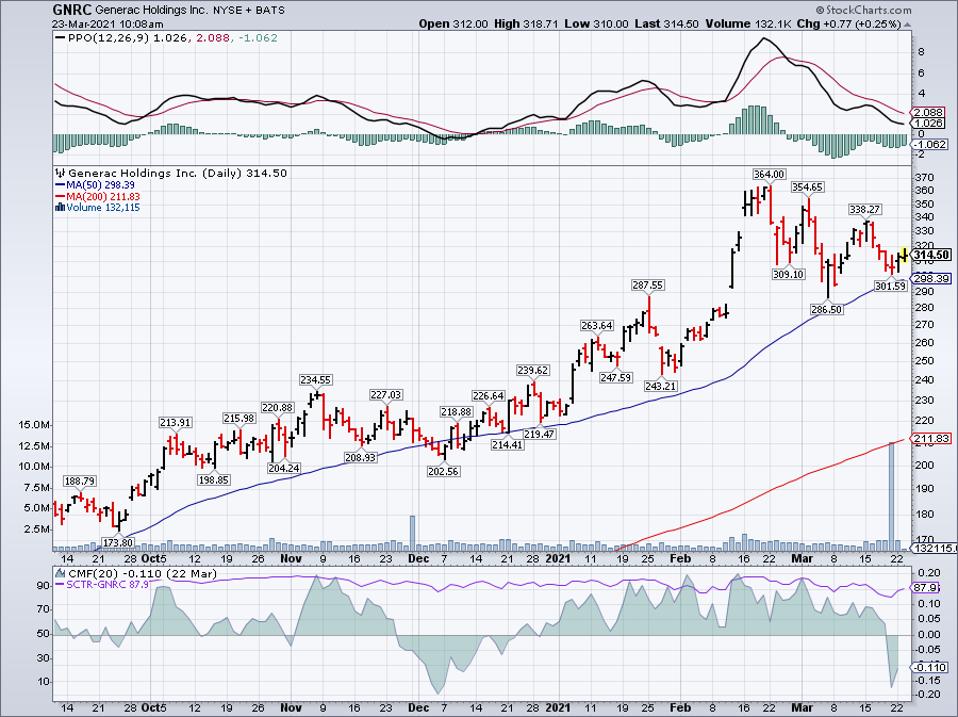958x717 pixels.
Task: Click the 338.27 swing high label
Action: coord(864,209)
